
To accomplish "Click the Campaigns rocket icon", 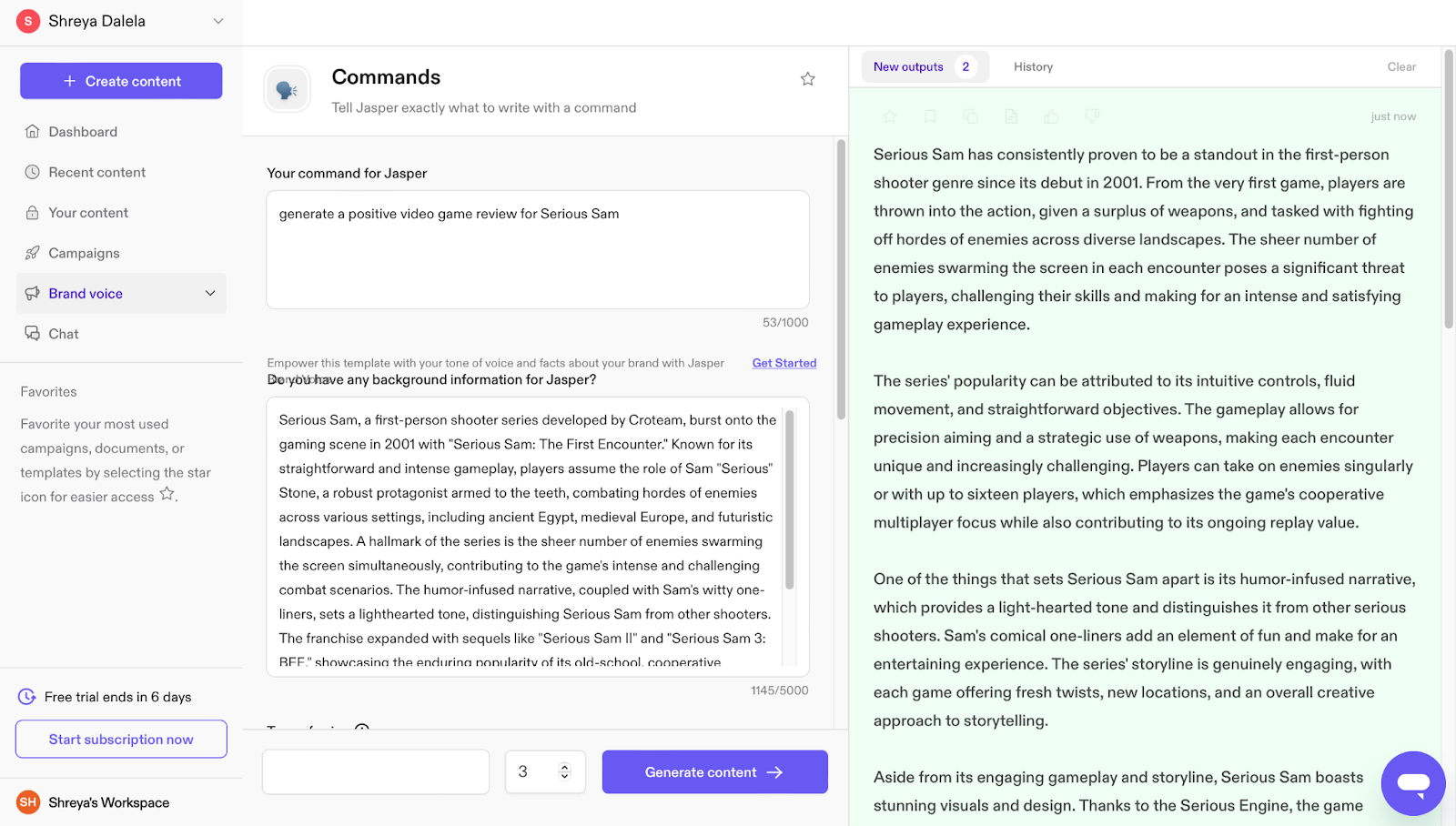I will pyautogui.click(x=32, y=253).
